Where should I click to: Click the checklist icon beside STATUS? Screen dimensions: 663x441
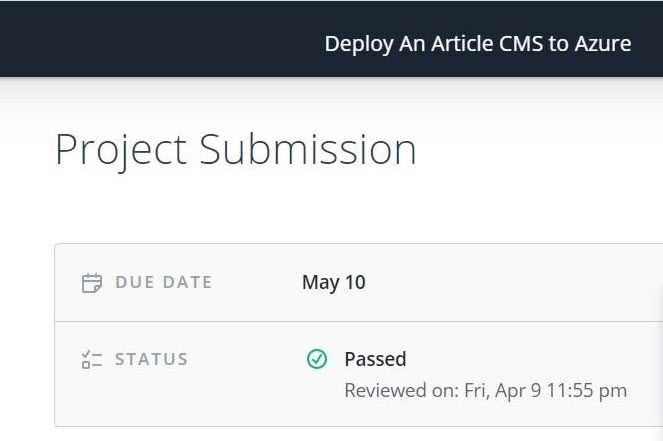click(92, 360)
